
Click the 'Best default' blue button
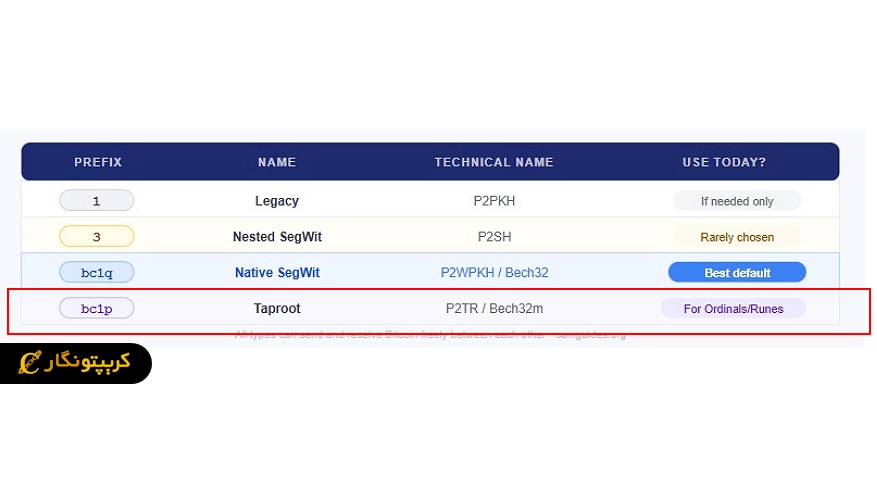click(x=737, y=273)
